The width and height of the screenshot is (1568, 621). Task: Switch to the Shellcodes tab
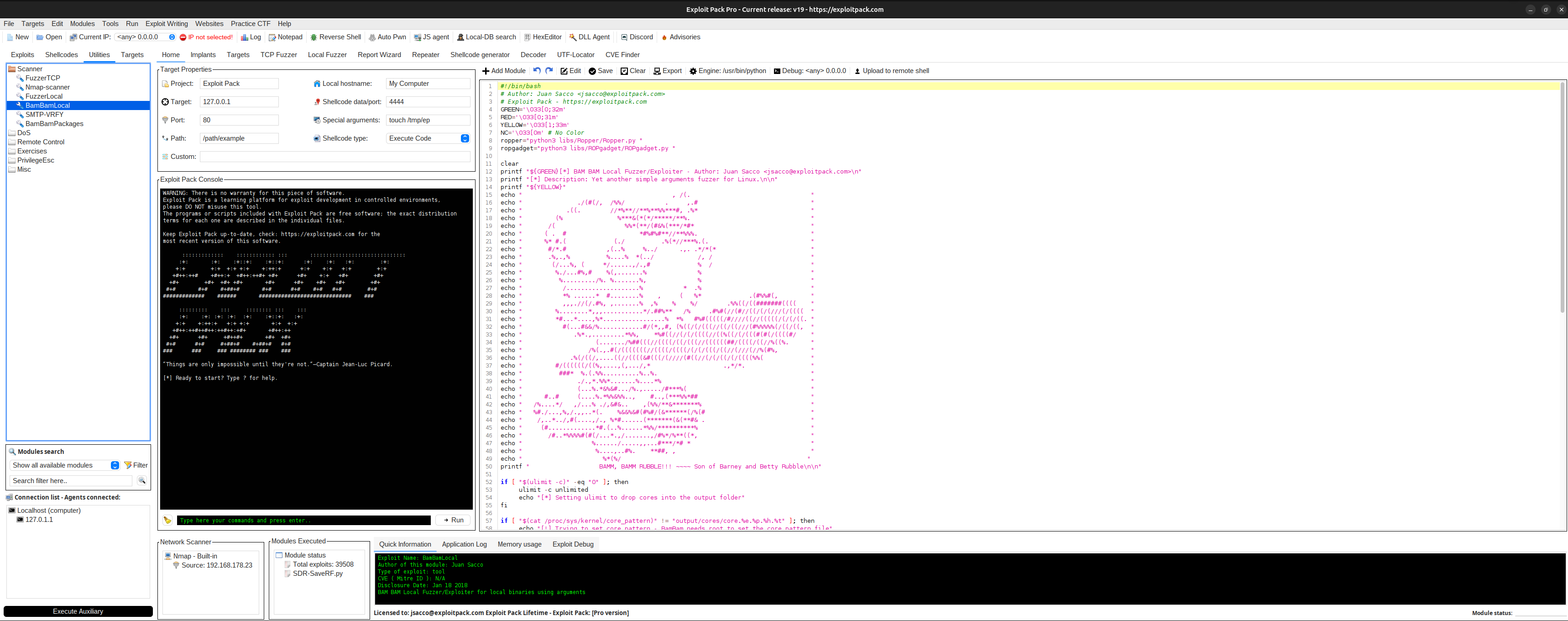62,55
